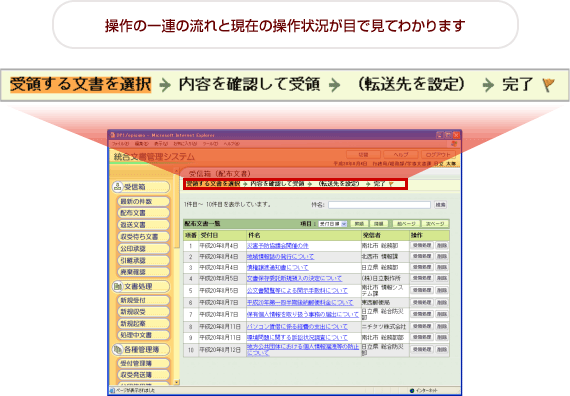Click into the 件名 search field
Viewport: 570px width, 396px height.
pyautogui.click(x=379, y=205)
